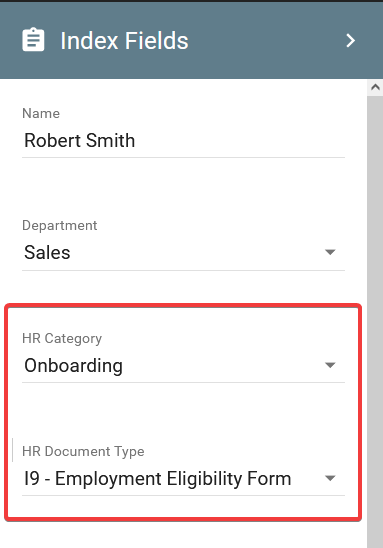This screenshot has height=548, width=383.
Task: Click the Name field label
Action: click(x=41, y=114)
